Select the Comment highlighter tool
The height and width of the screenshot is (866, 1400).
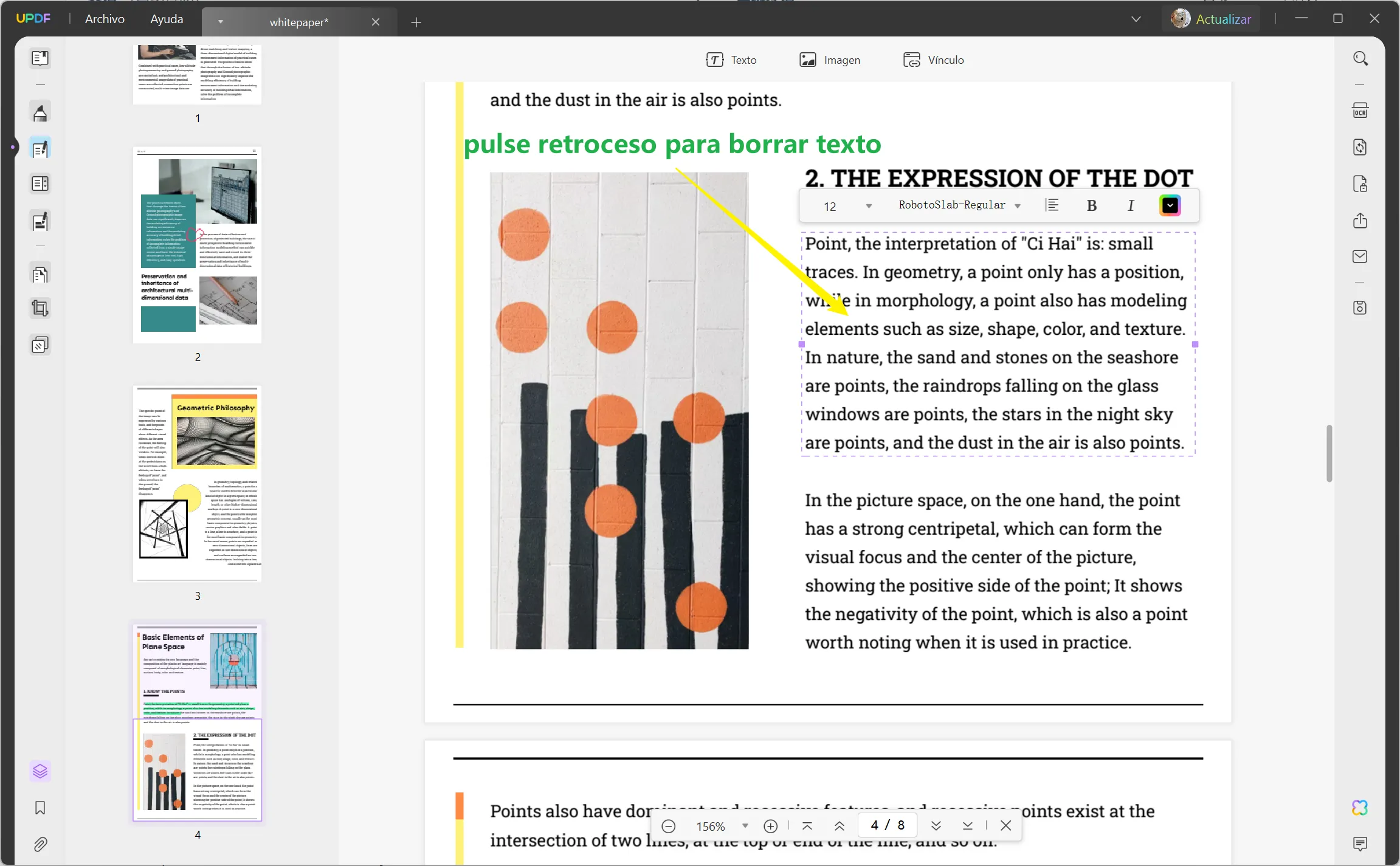pos(40,113)
